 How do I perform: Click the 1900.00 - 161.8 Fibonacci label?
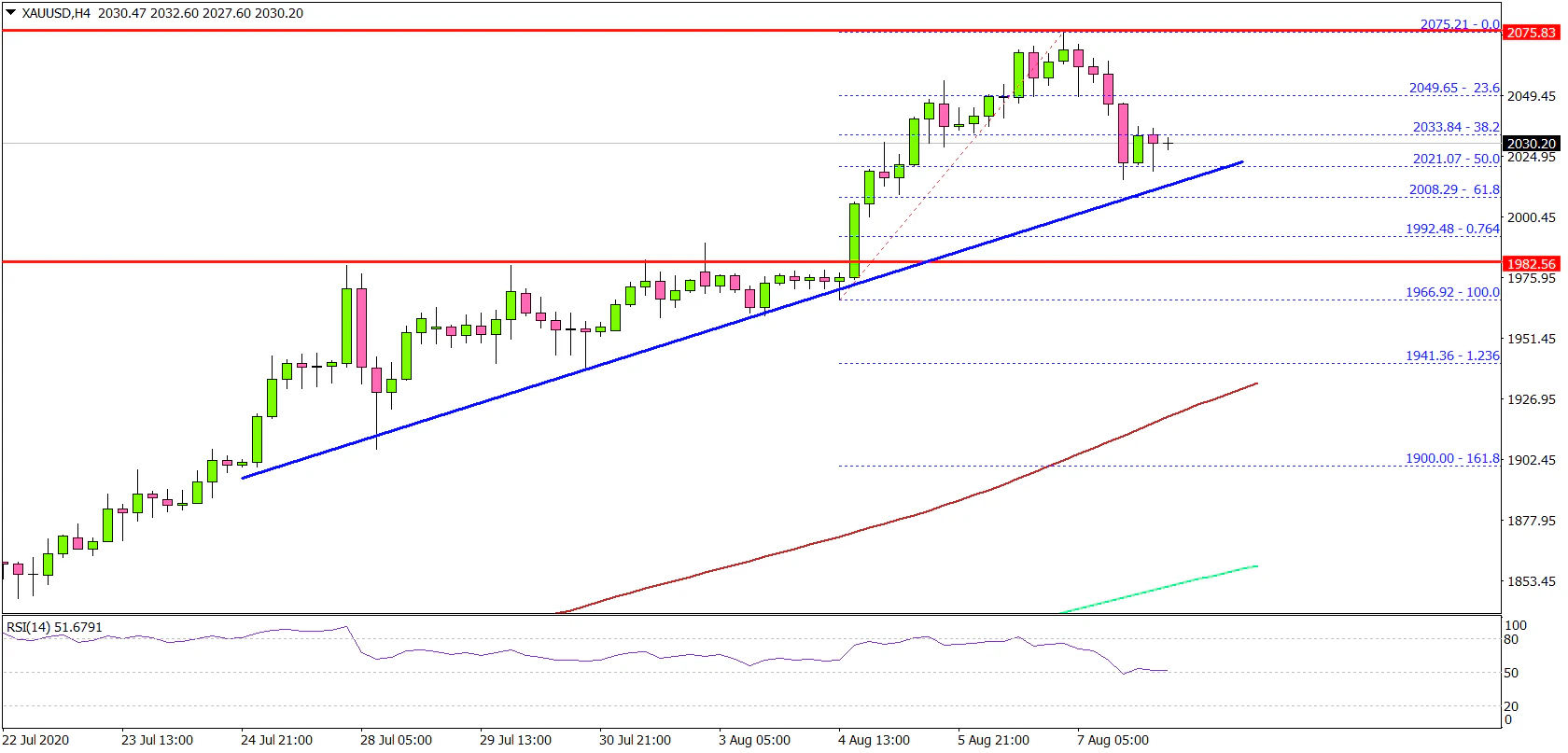point(1452,458)
